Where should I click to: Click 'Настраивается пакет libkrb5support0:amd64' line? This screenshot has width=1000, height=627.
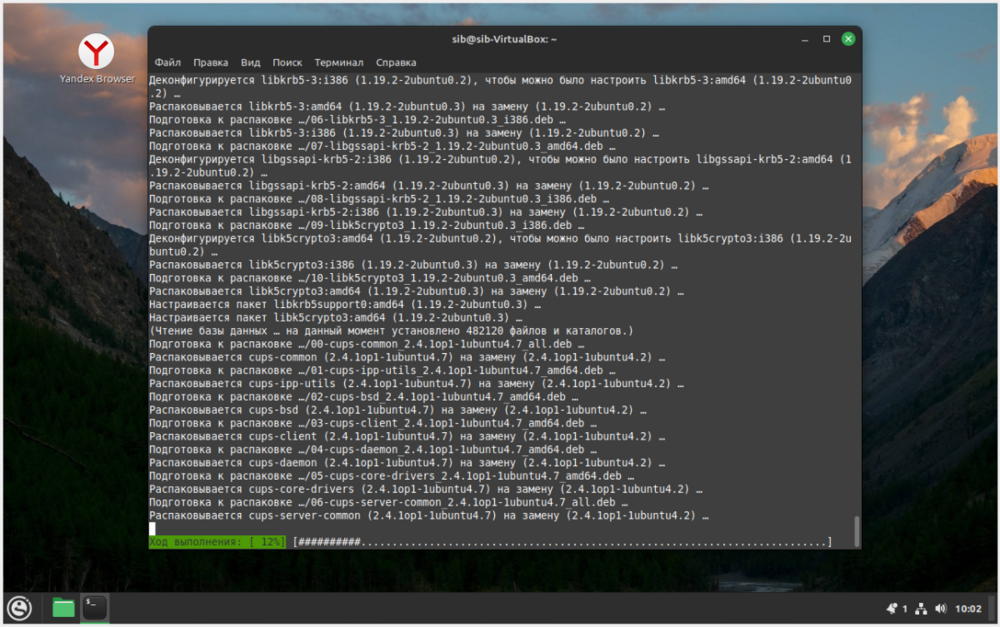click(345, 305)
